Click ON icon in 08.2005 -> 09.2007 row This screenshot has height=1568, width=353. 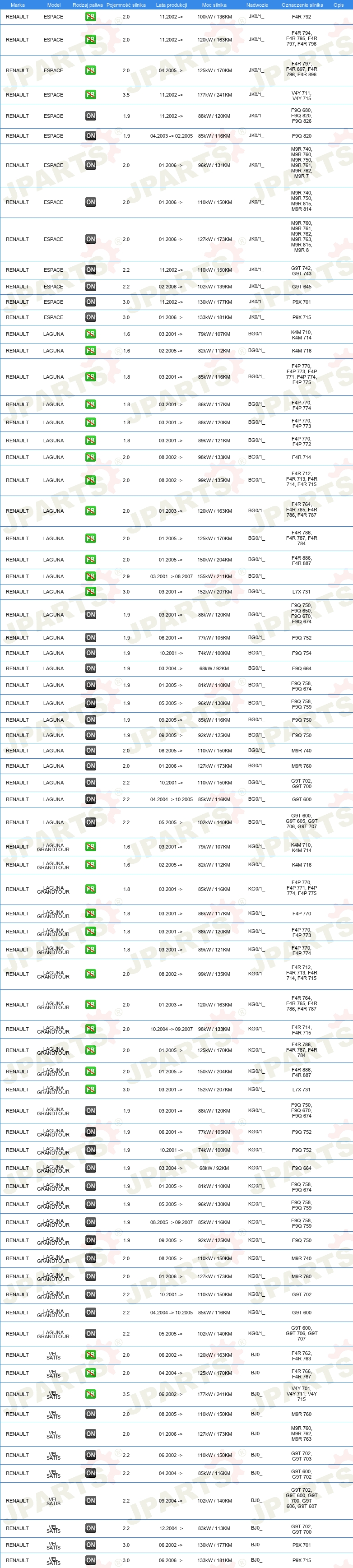[90, 1222]
